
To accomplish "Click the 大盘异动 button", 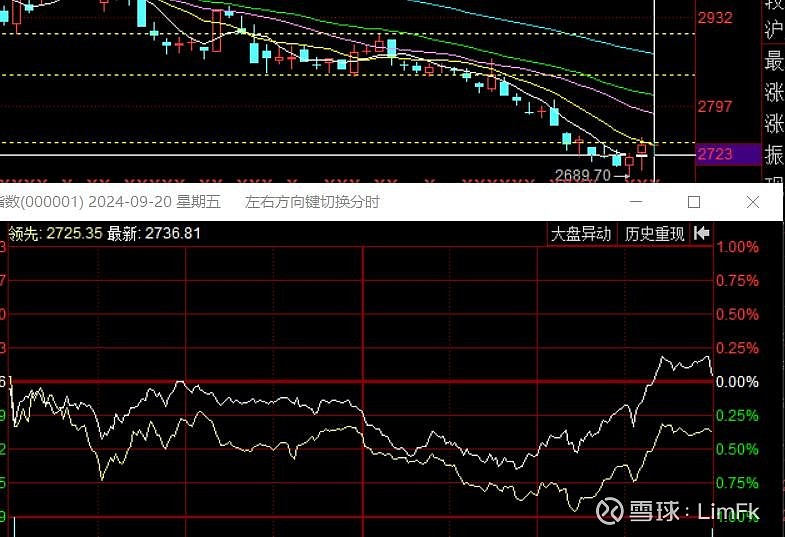I will pyautogui.click(x=581, y=234).
